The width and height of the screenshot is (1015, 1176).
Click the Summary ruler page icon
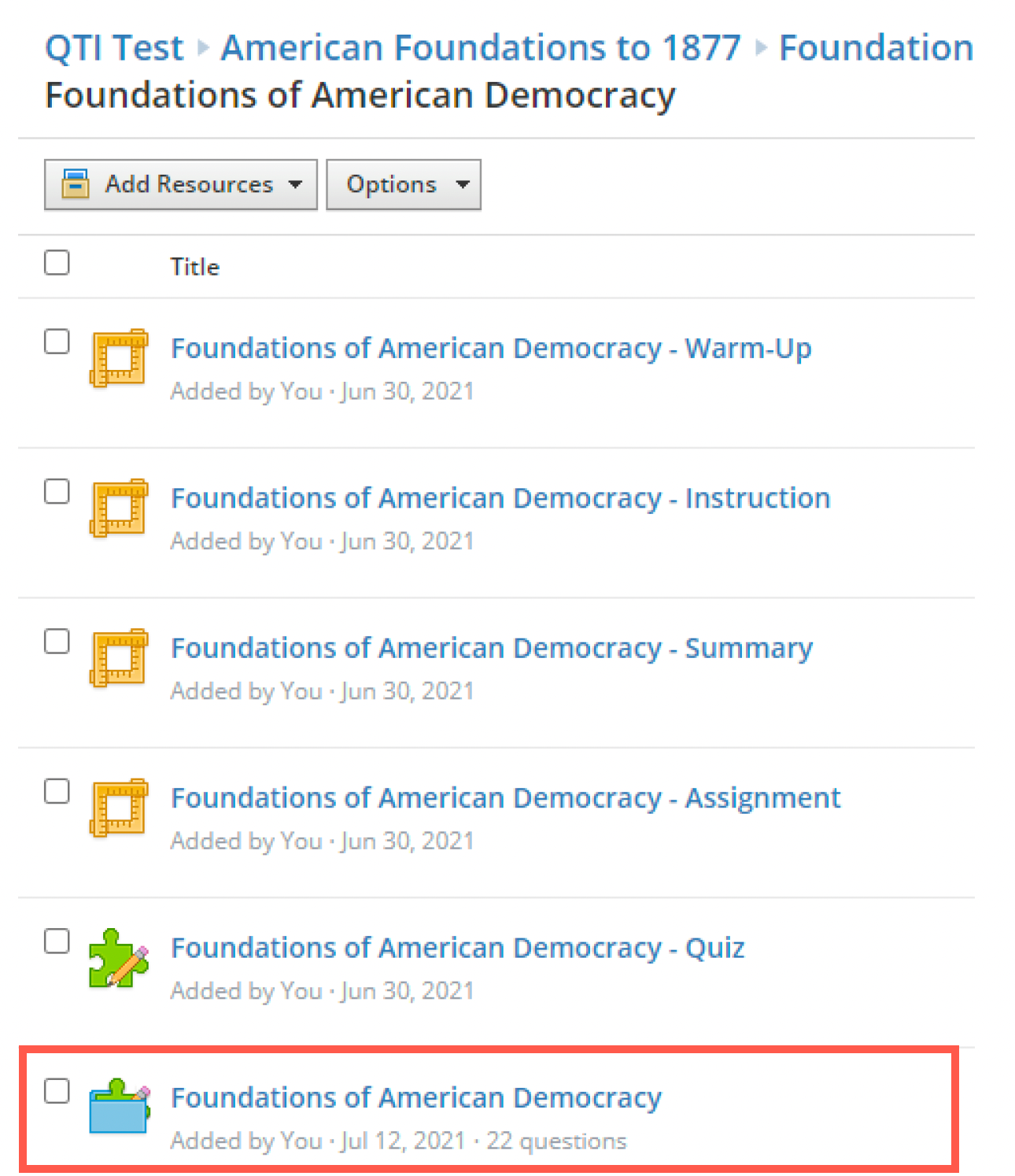(x=119, y=657)
